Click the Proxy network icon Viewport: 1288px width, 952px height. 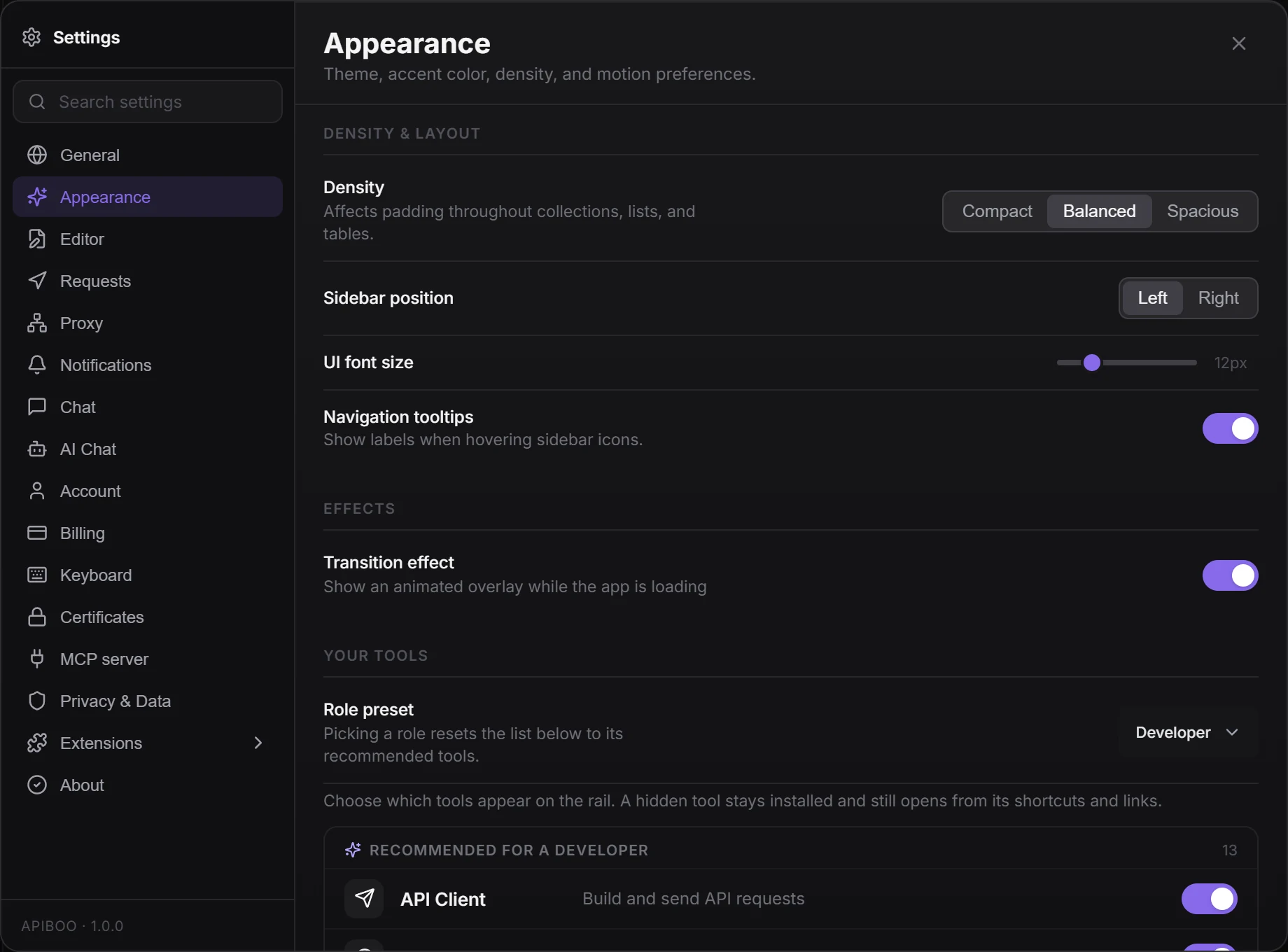click(37, 323)
